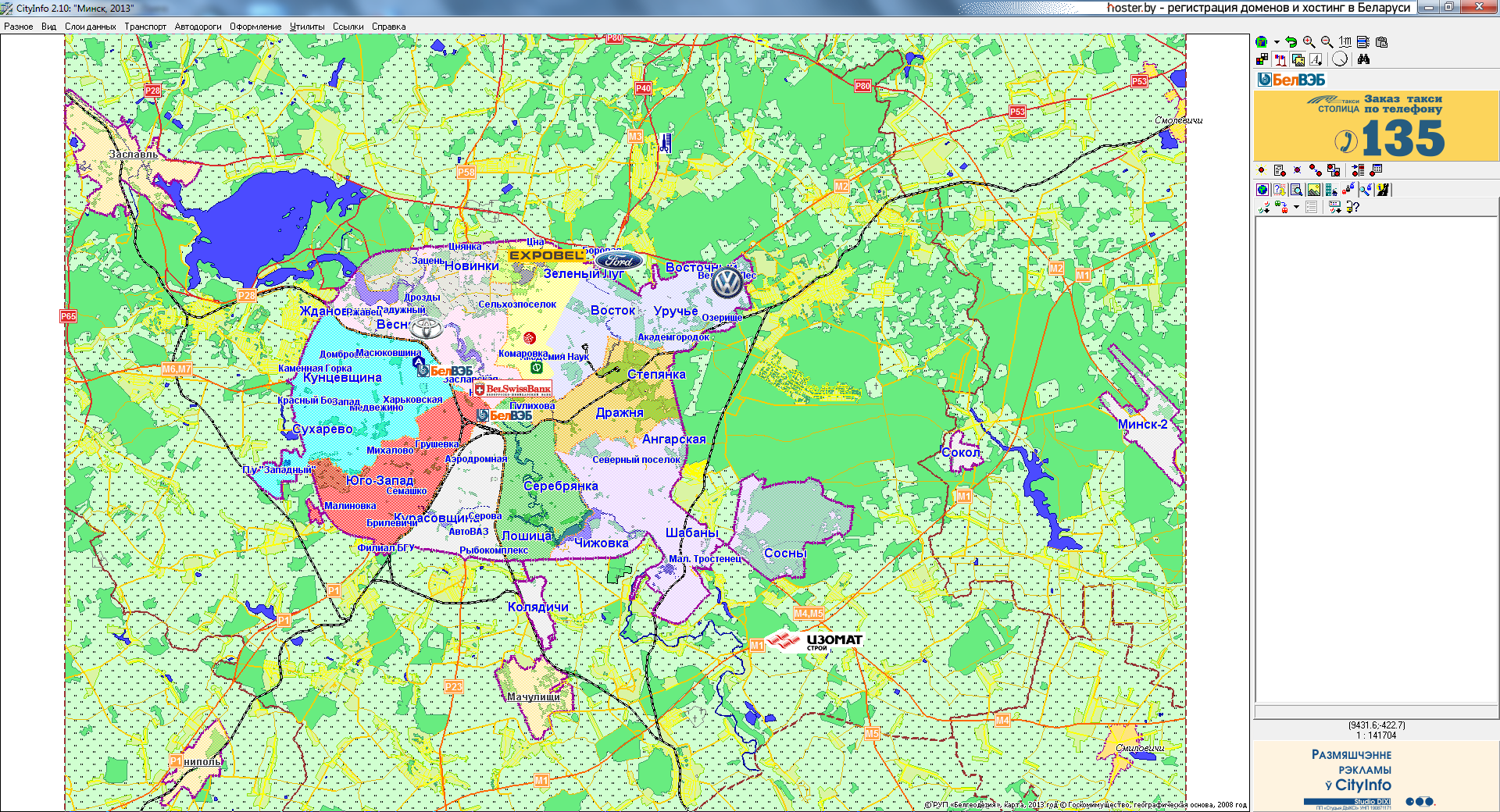
Task: Open the Разное menu
Action: point(19,27)
